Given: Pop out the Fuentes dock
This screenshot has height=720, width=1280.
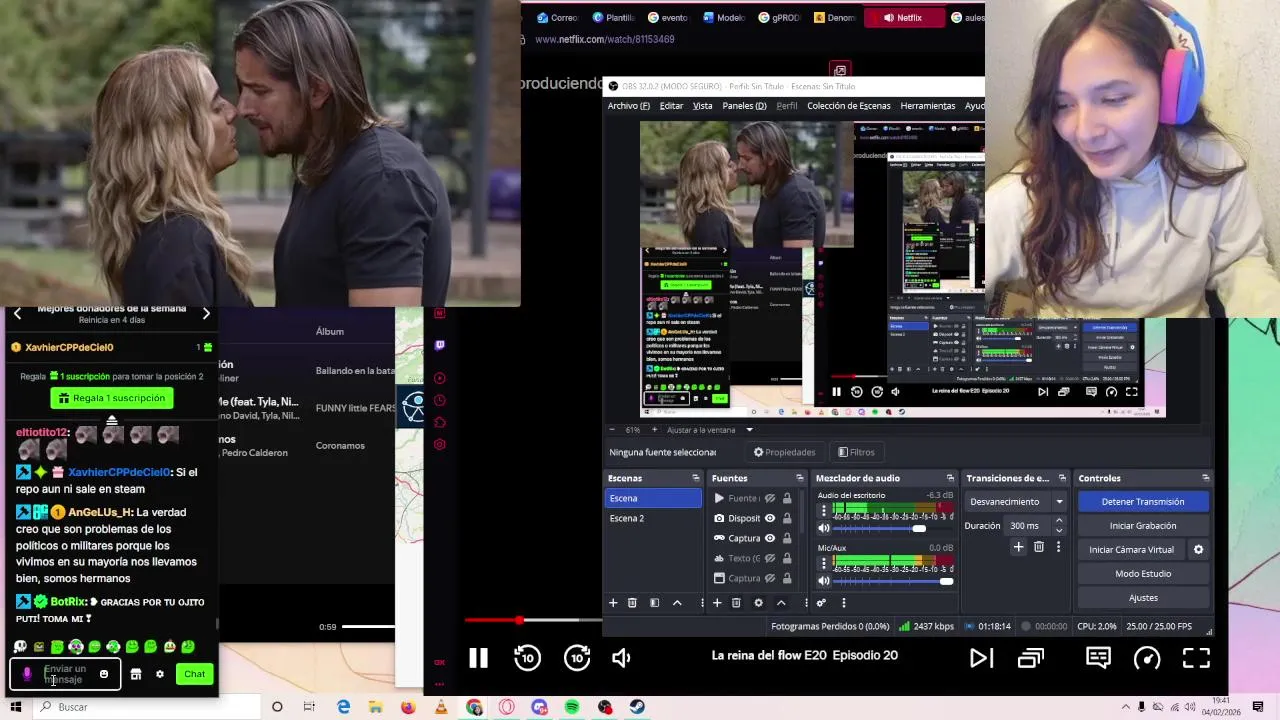Looking at the screenshot, I should [799, 478].
